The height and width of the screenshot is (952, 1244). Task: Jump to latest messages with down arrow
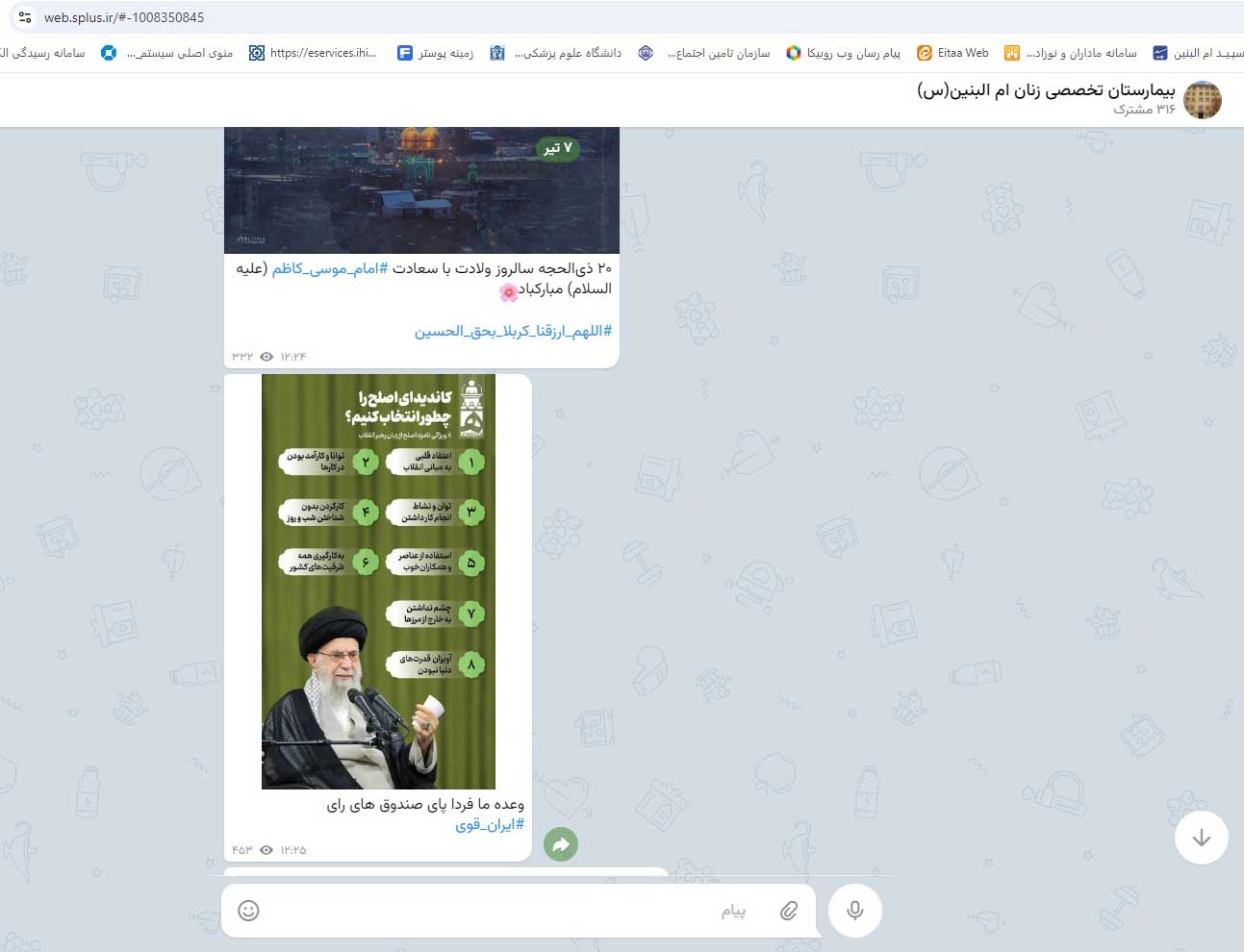click(1201, 838)
